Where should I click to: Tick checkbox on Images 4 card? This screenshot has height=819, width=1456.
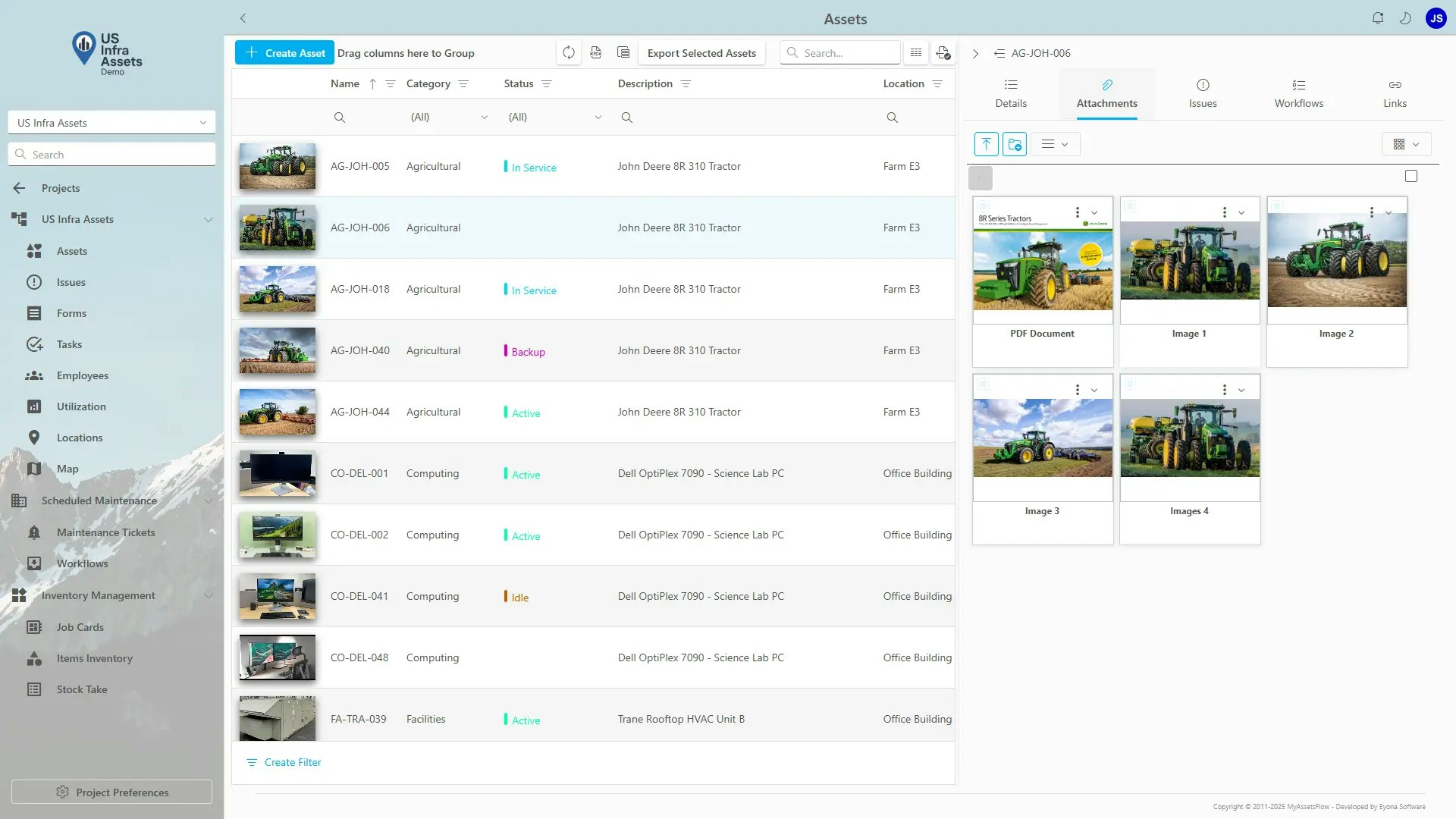click(1130, 384)
